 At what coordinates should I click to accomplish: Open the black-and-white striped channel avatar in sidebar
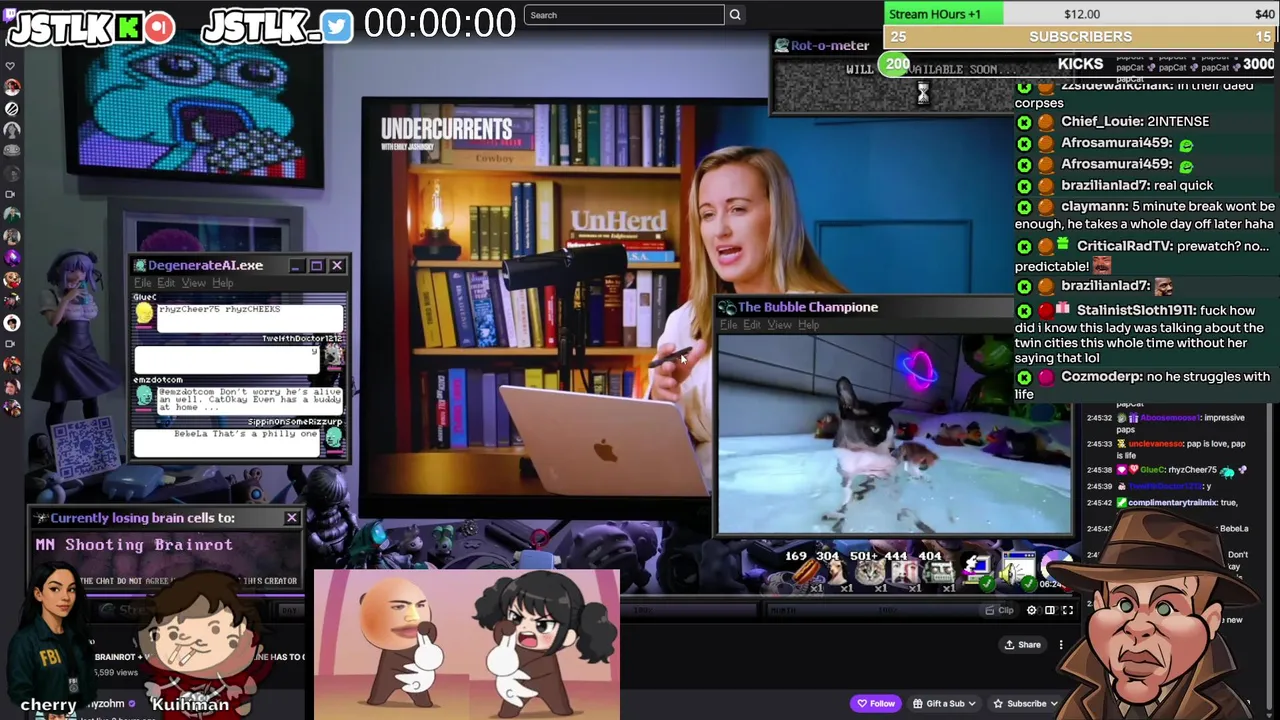click(12, 108)
